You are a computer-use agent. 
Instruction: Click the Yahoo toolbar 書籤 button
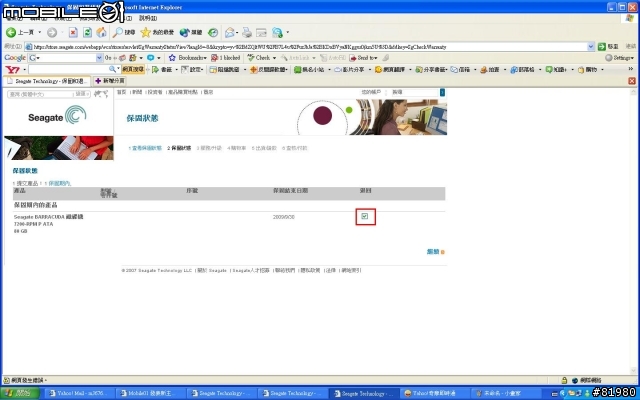(x=162, y=70)
